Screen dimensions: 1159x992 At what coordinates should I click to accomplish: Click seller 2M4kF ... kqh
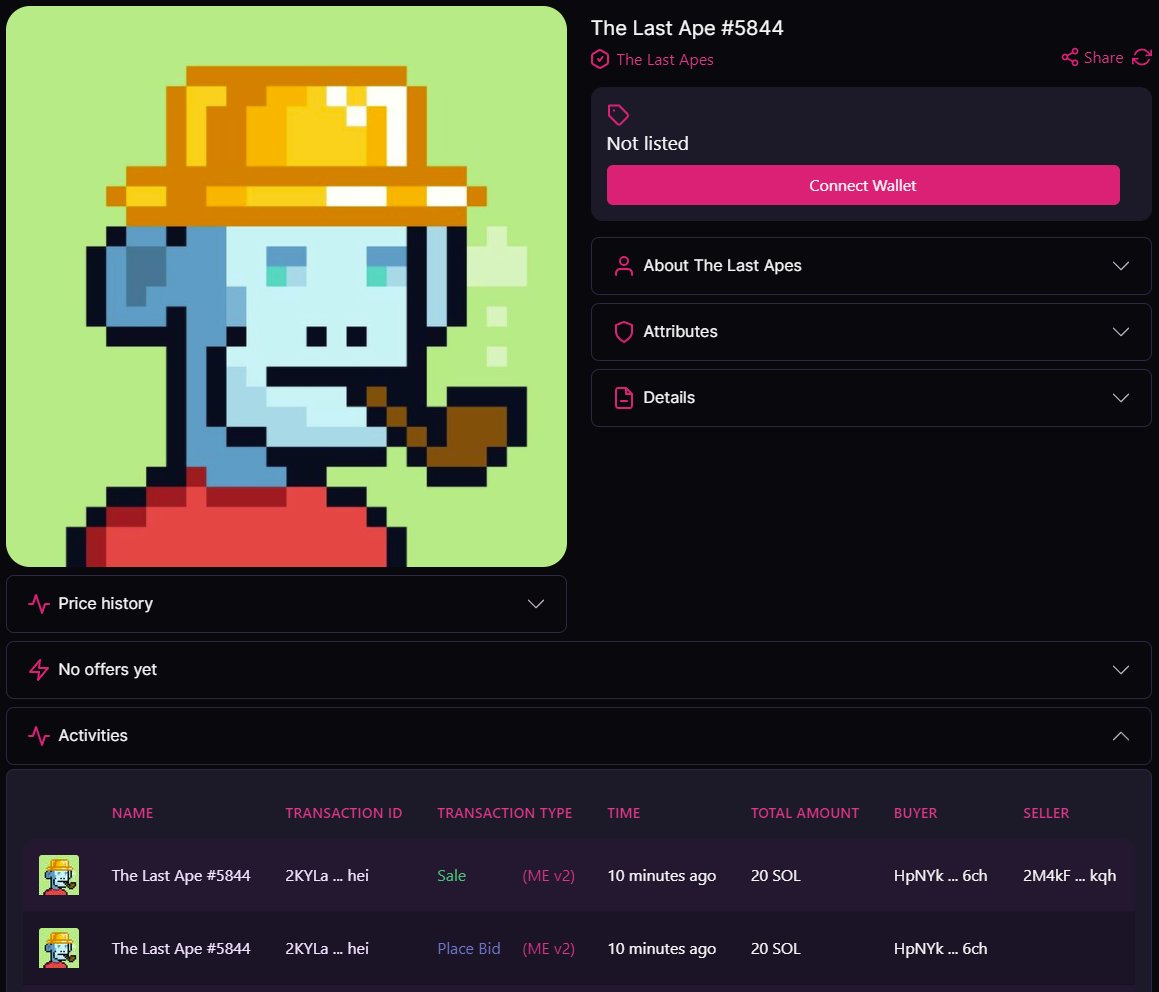click(1070, 875)
